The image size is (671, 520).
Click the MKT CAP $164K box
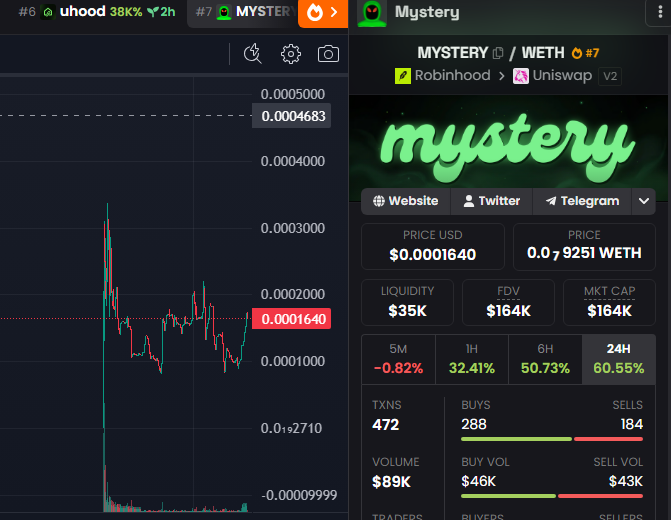(x=609, y=302)
